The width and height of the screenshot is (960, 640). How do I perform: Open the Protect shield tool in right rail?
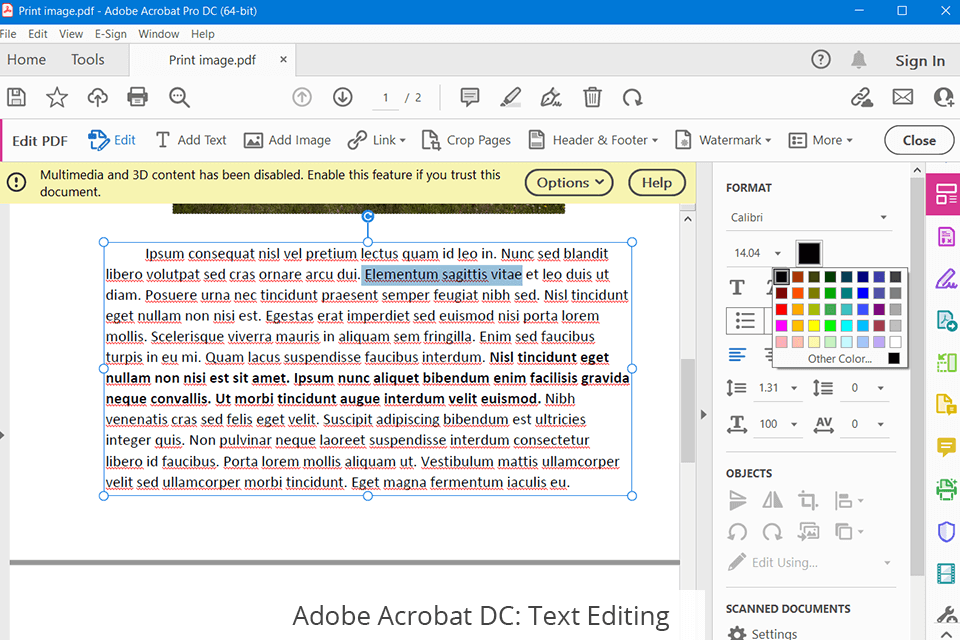947,531
